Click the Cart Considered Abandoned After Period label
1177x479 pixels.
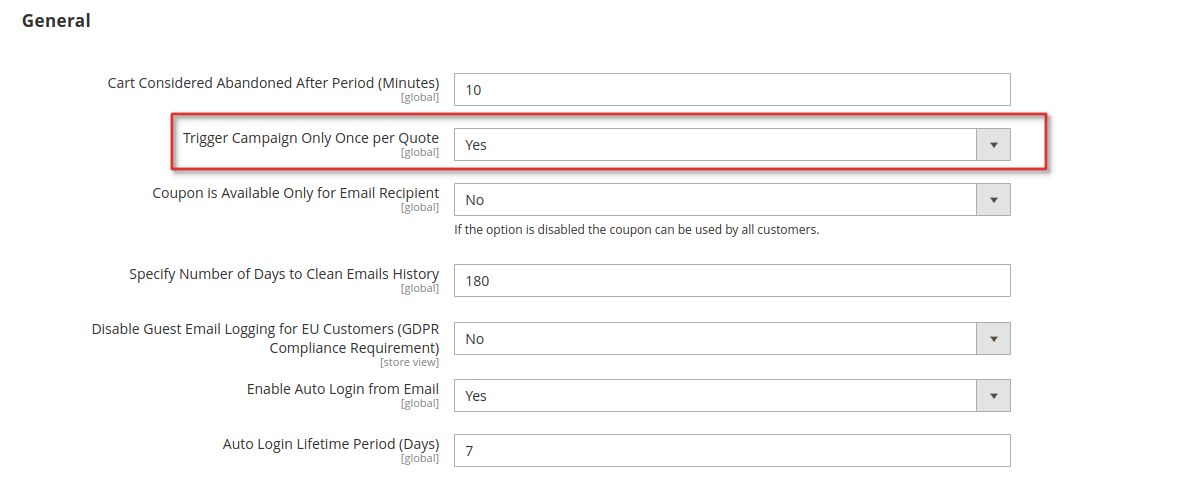pyautogui.click(x=273, y=83)
